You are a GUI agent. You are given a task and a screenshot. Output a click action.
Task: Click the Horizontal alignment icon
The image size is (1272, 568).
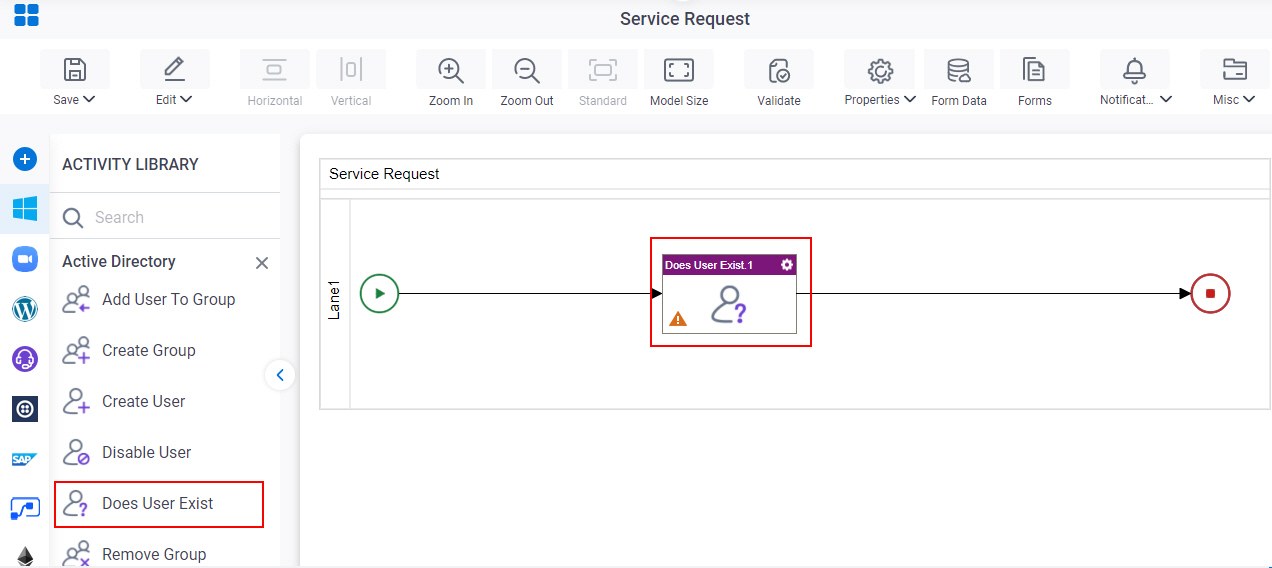(275, 69)
